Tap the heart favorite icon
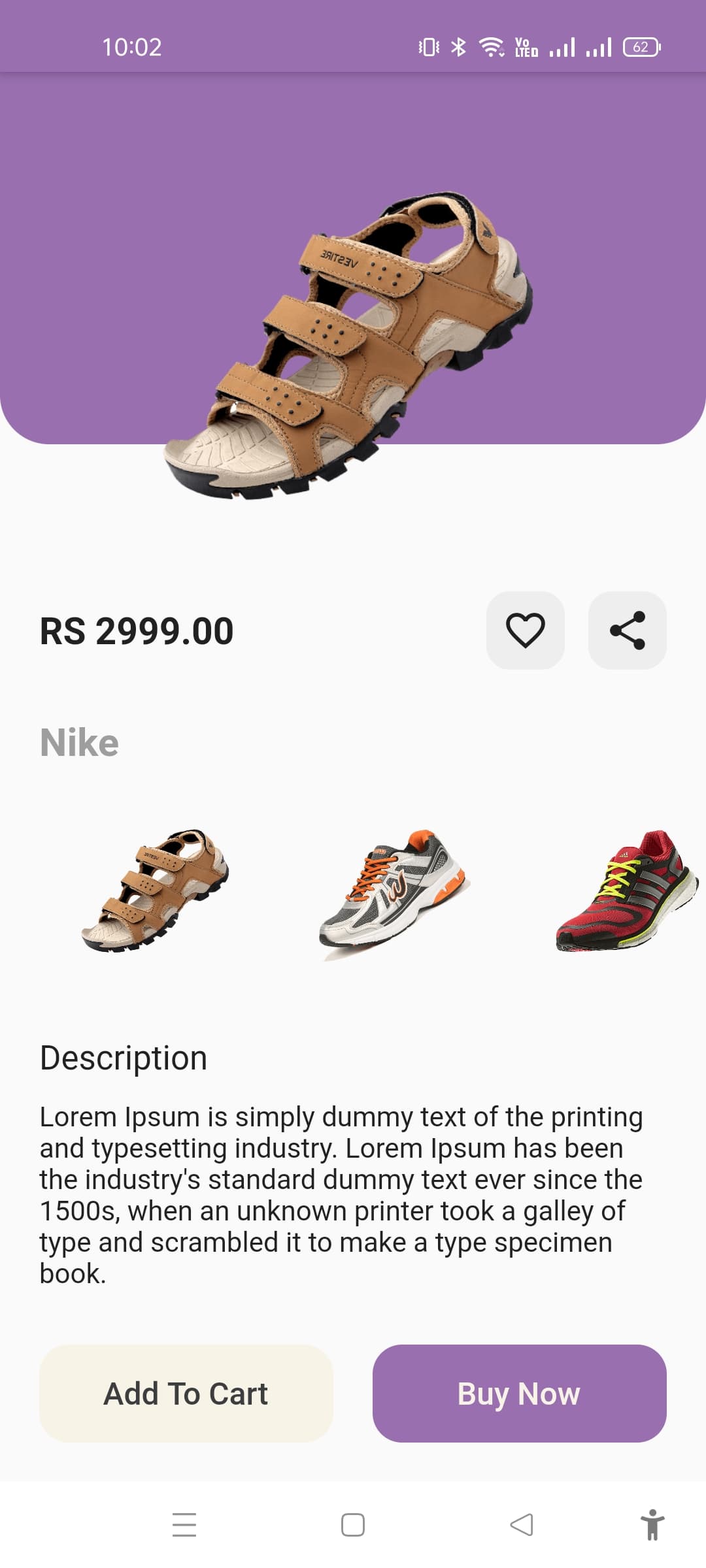 [525, 630]
